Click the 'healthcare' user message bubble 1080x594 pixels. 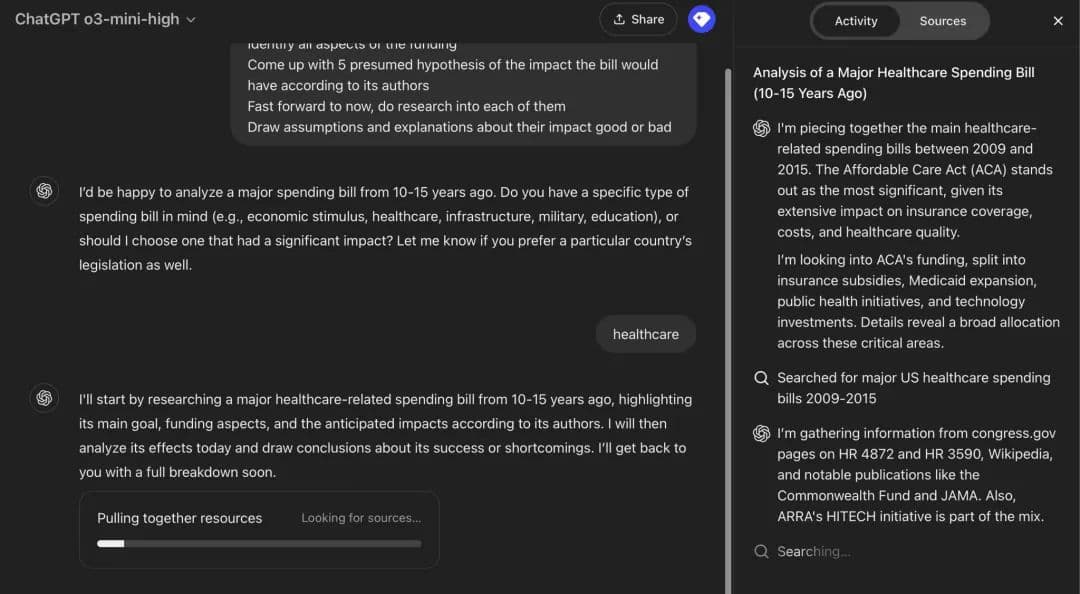(x=645, y=334)
